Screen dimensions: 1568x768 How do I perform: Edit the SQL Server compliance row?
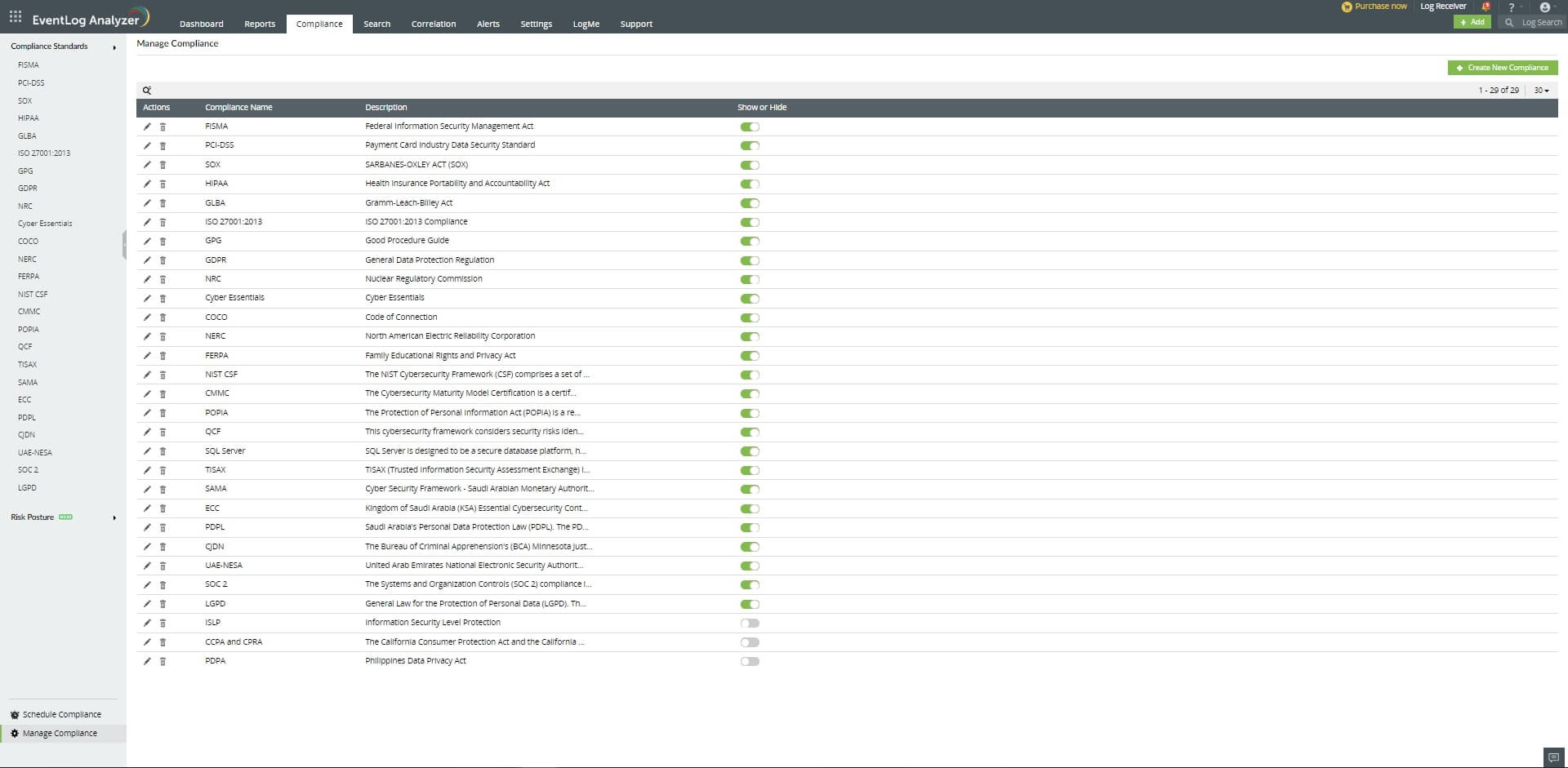click(x=147, y=451)
